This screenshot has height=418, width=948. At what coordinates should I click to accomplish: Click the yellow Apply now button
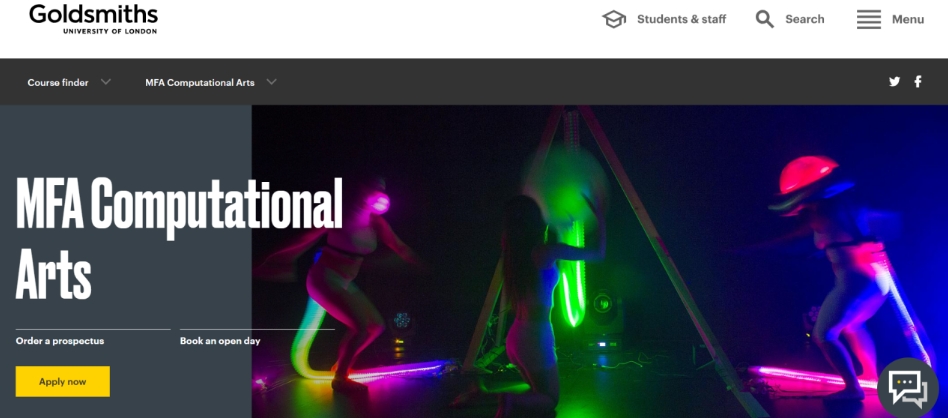point(63,382)
